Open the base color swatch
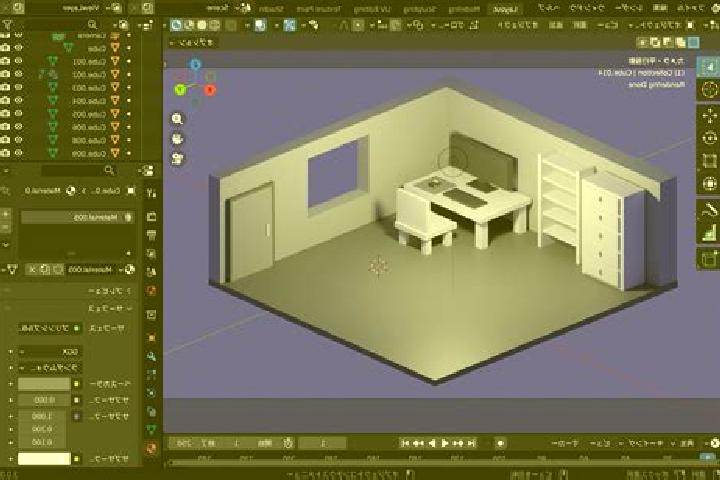The width and height of the screenshot is (720, 480). coord(44,384)
